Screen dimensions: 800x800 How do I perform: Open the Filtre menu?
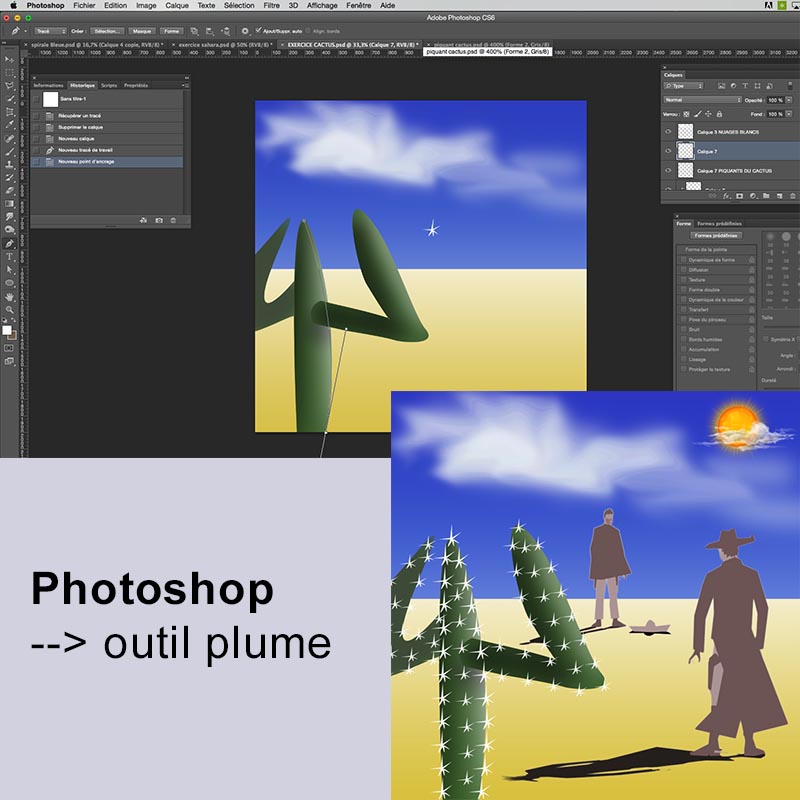(271, 6)
